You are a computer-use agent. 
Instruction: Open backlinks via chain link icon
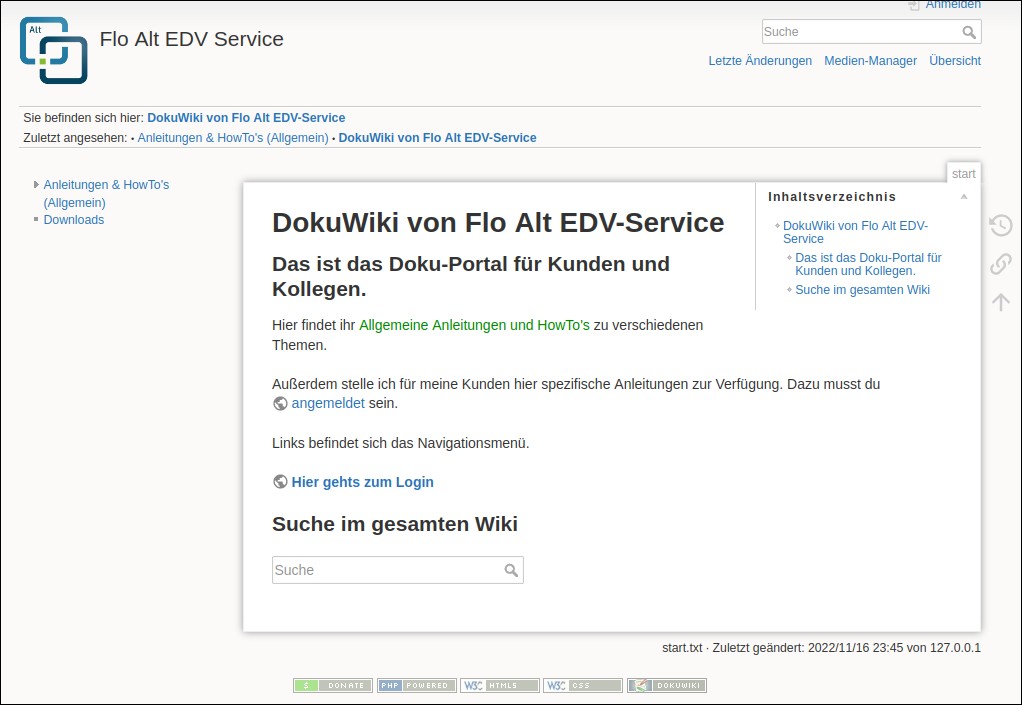1000,264
